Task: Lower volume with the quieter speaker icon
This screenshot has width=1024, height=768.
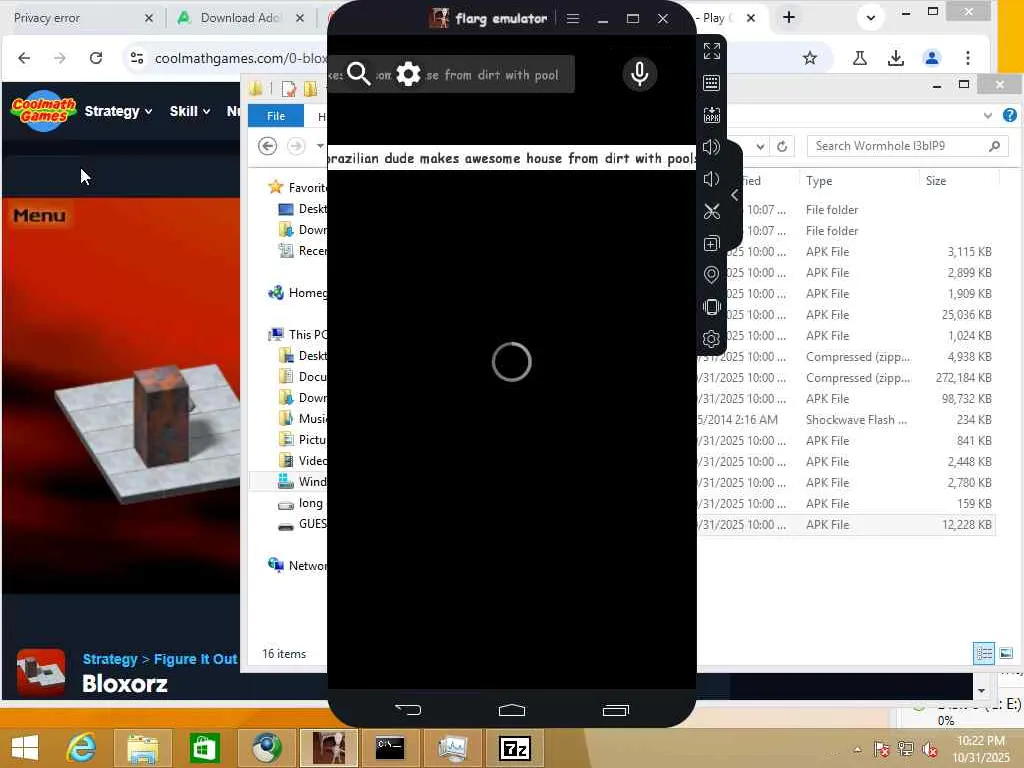Action: [711, 179]
